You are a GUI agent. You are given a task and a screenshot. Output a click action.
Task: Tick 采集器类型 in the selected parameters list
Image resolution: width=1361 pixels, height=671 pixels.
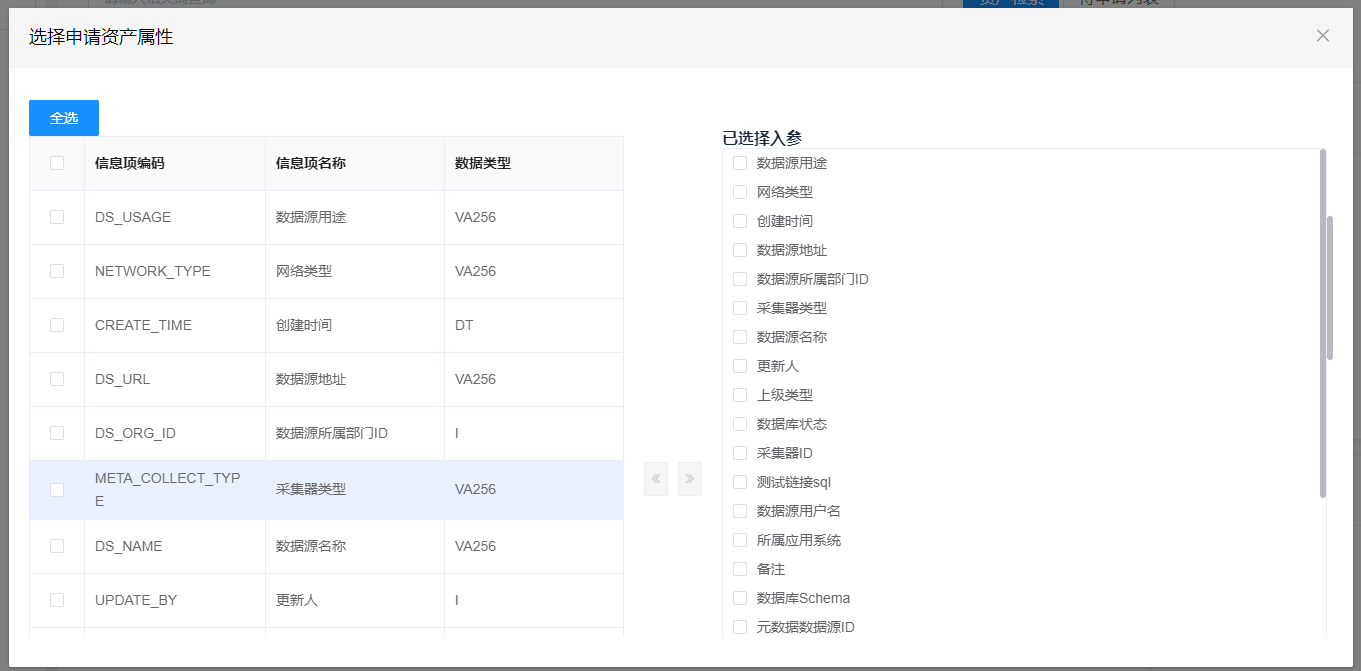(740, 308)
